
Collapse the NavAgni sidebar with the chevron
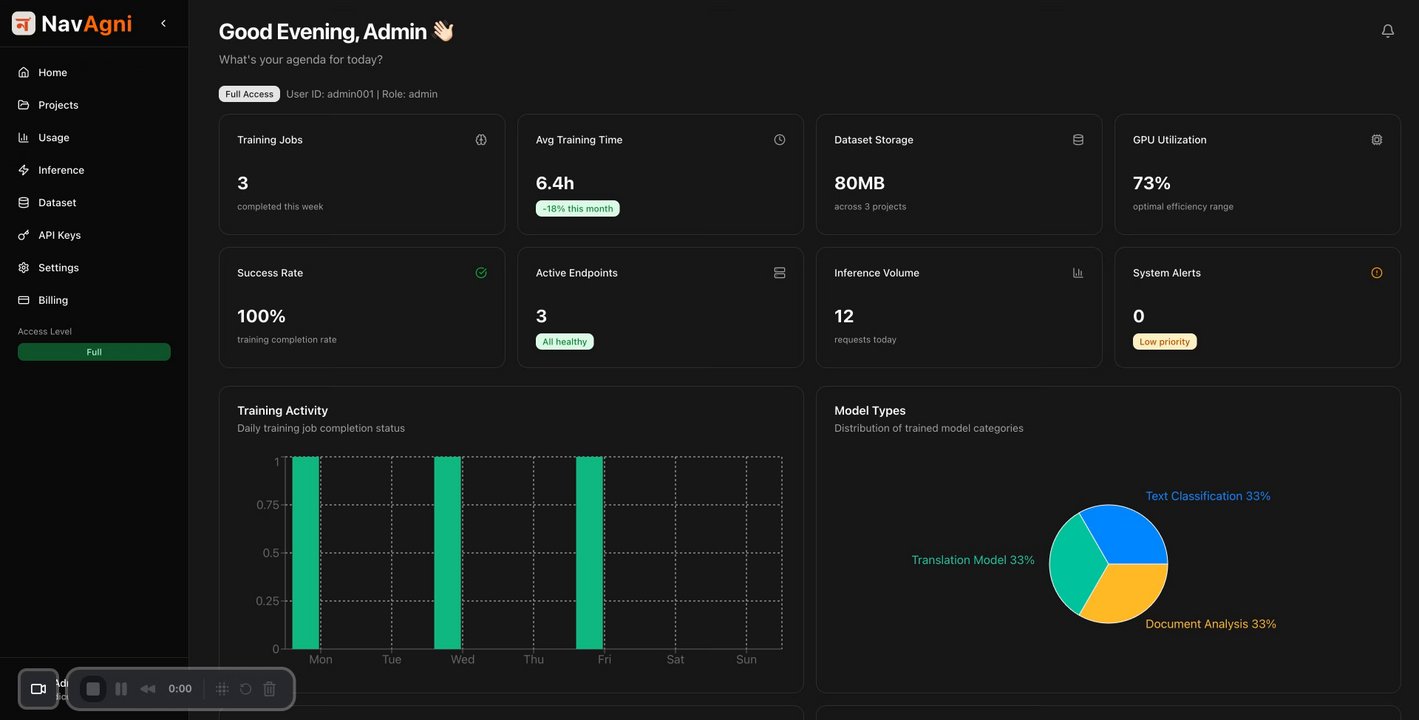click(163, 23)
